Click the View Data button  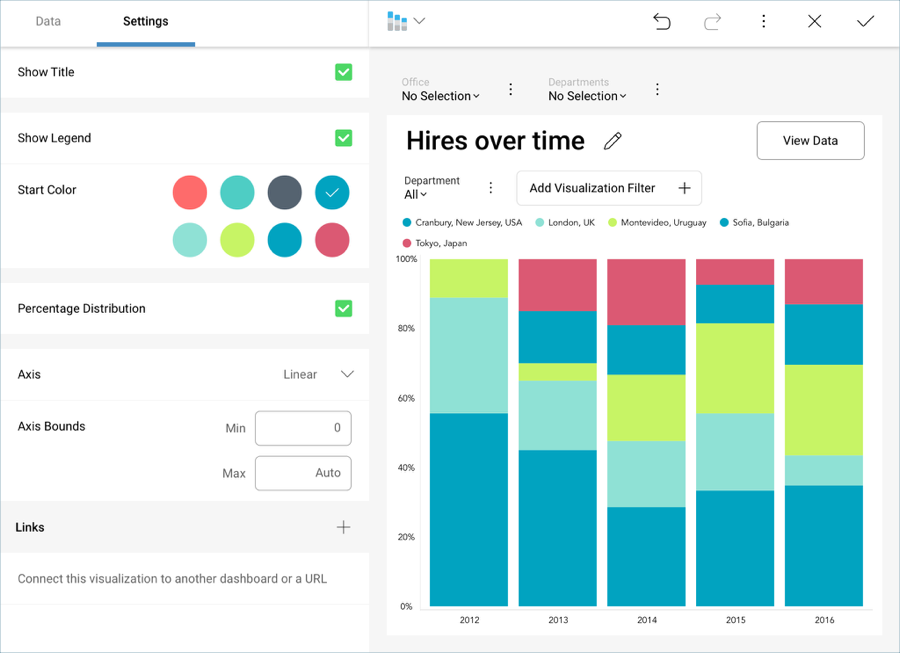810,141
